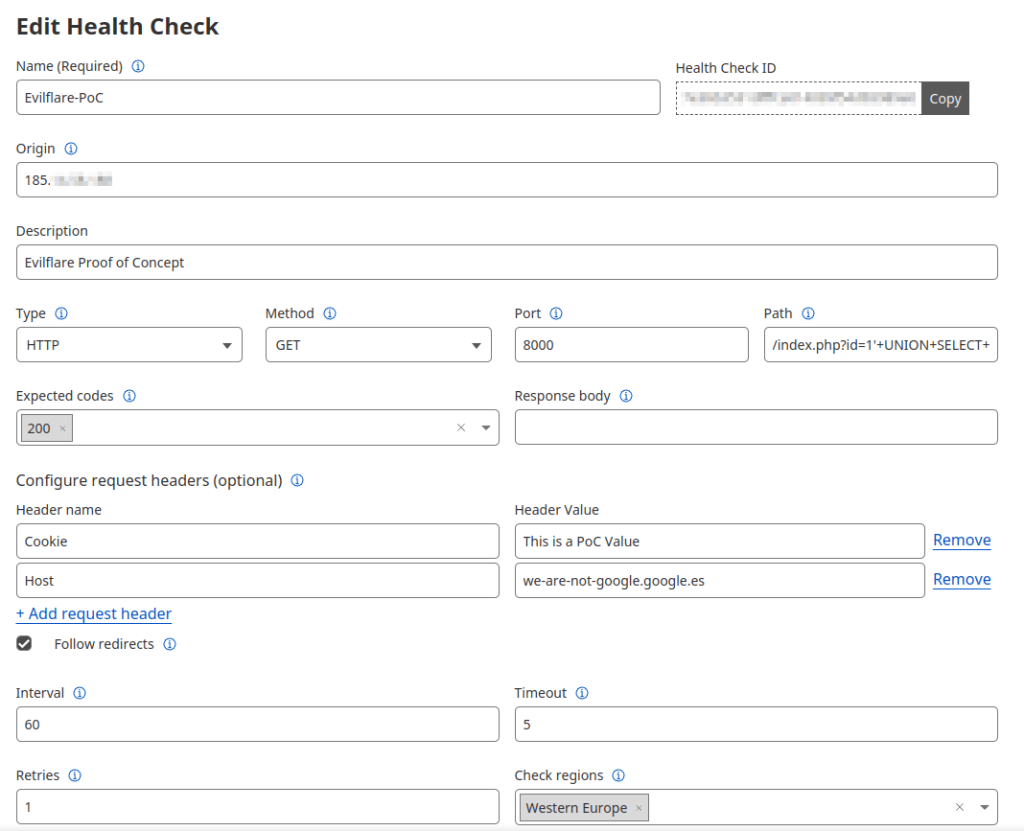Viewport: 1024px width, 831px height.
Task: Click the Add request header link
Action: 94,614
